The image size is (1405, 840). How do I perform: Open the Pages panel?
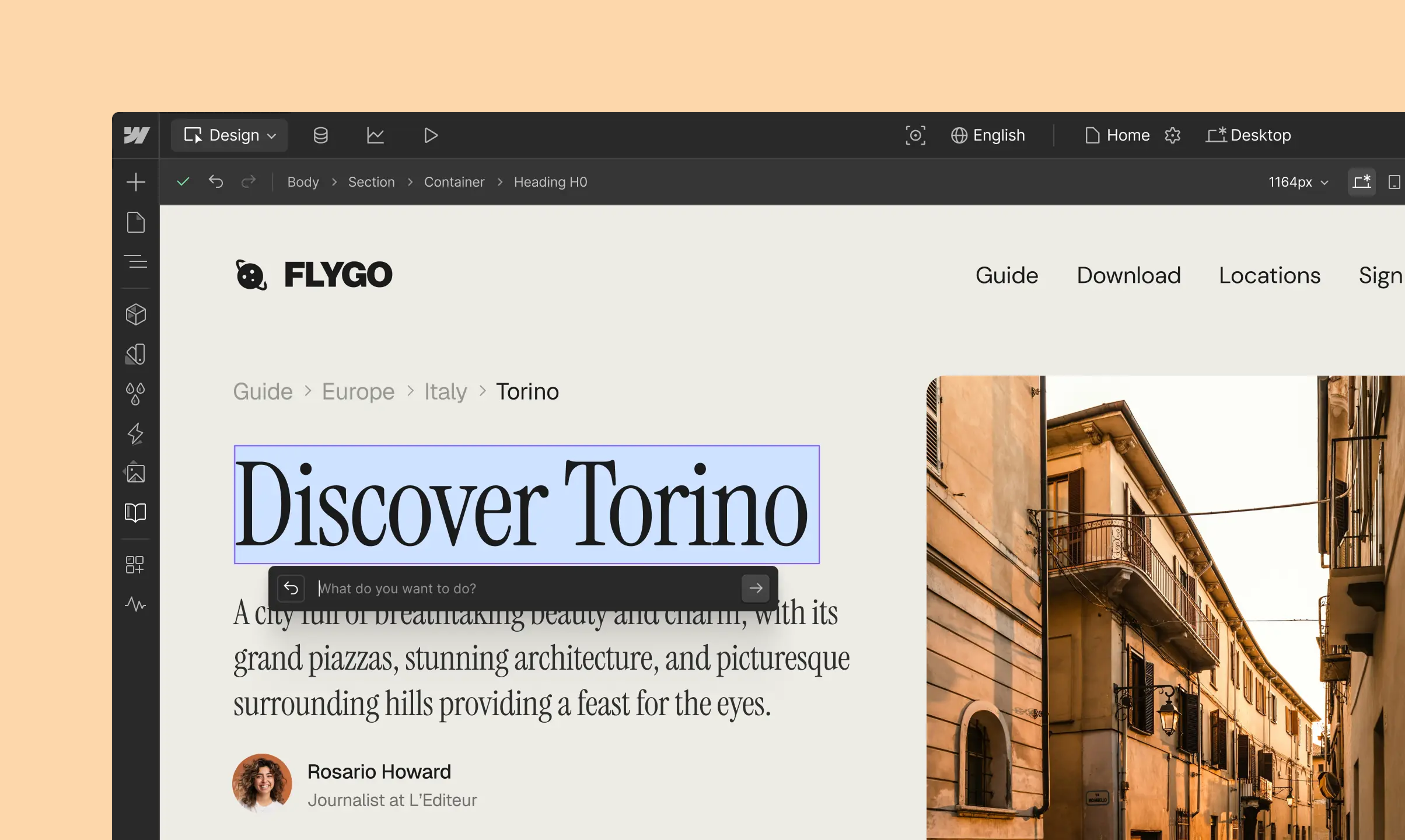(x=135, y=222)
